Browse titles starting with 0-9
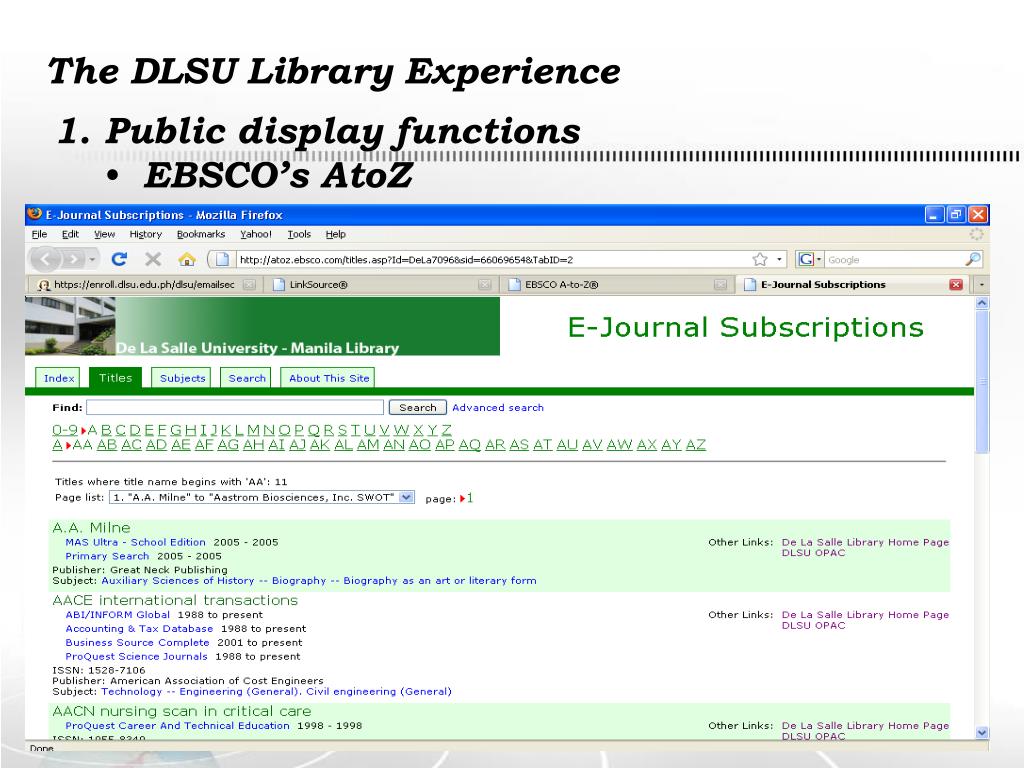1024x768 pixels. (65, 430)
